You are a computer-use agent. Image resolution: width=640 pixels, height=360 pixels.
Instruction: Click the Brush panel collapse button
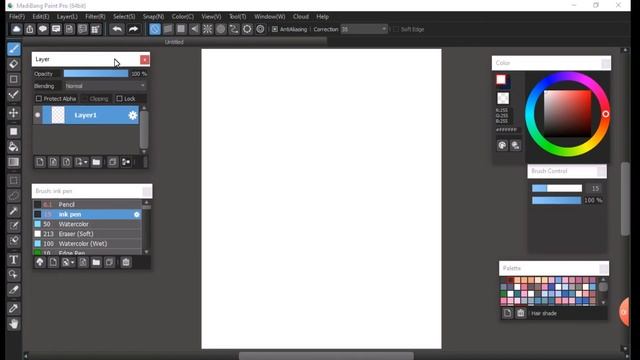pyautogui.click(x=147, y=191)
